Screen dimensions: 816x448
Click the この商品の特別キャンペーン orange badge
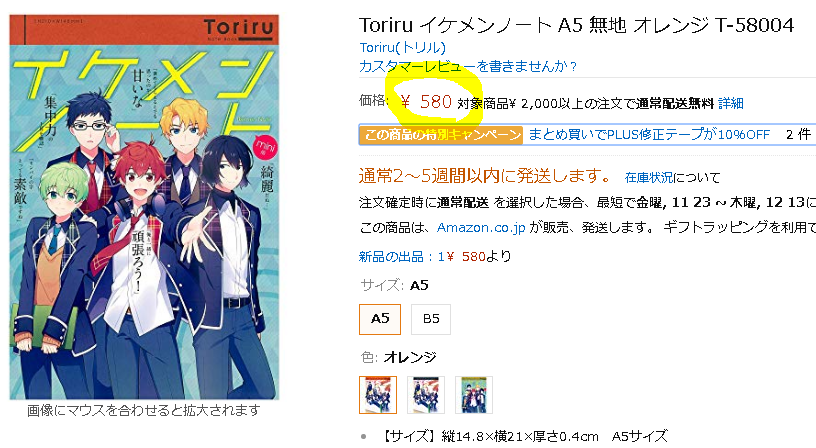[441, 135]
